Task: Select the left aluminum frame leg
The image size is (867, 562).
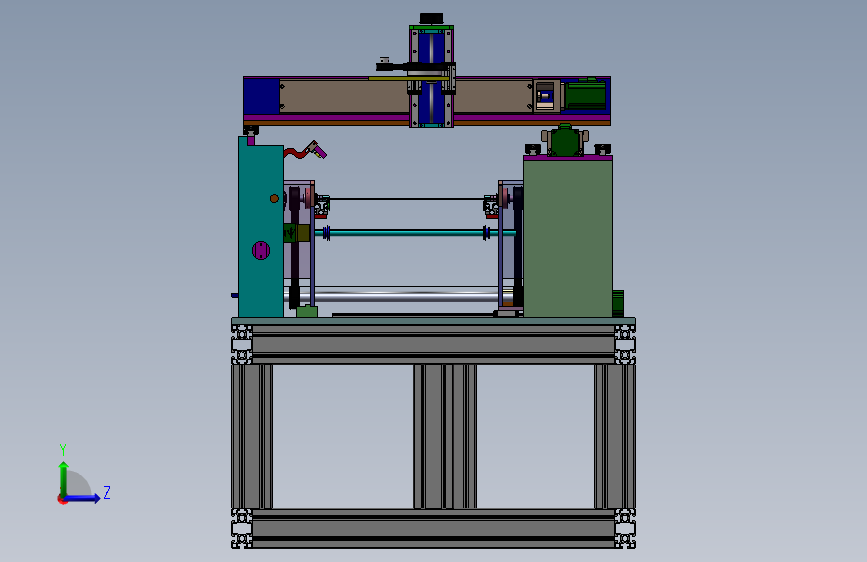Action: 252,436
